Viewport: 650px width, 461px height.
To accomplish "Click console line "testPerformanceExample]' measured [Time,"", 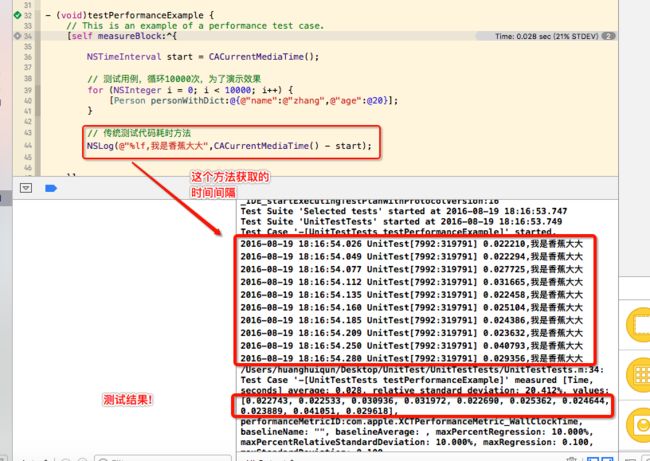I will [415, 380].
